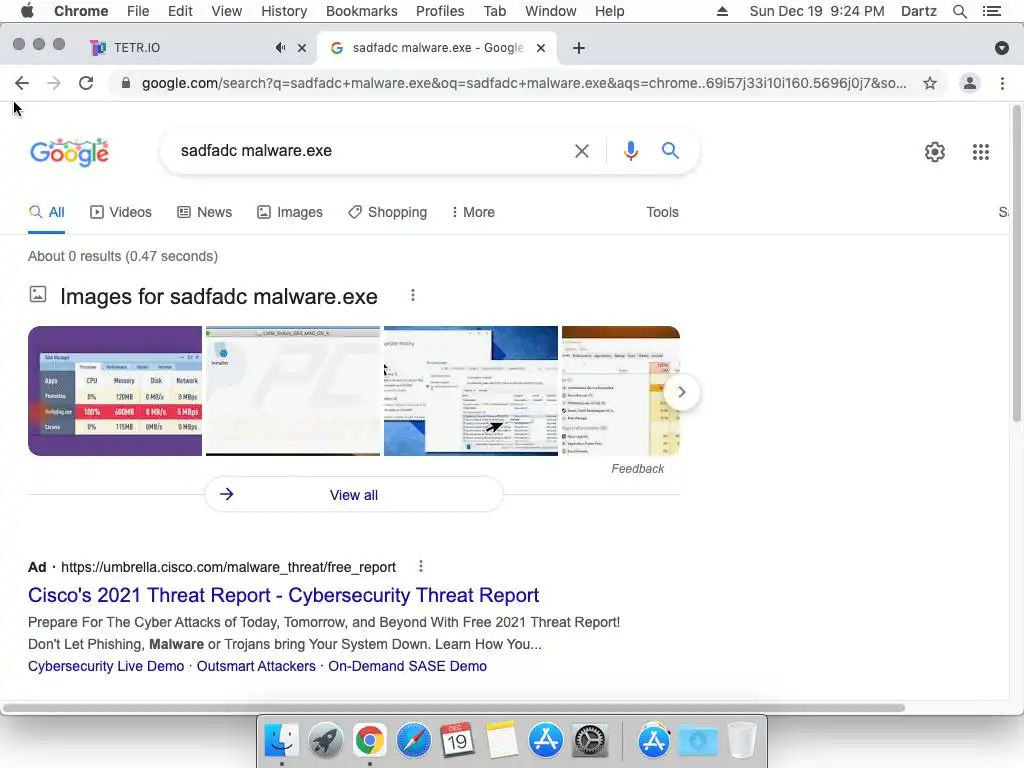Open the Chrome File menu
Screen dimensions: 1024x768
[138, 11]
